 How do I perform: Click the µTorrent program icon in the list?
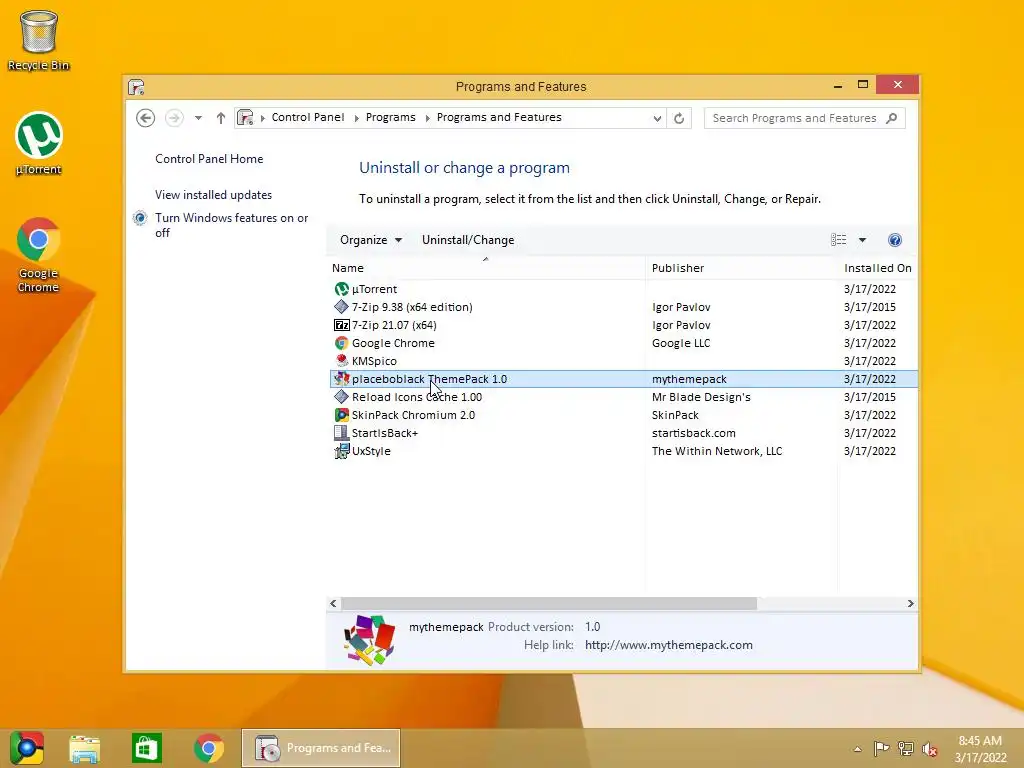(x=342, y=289)
